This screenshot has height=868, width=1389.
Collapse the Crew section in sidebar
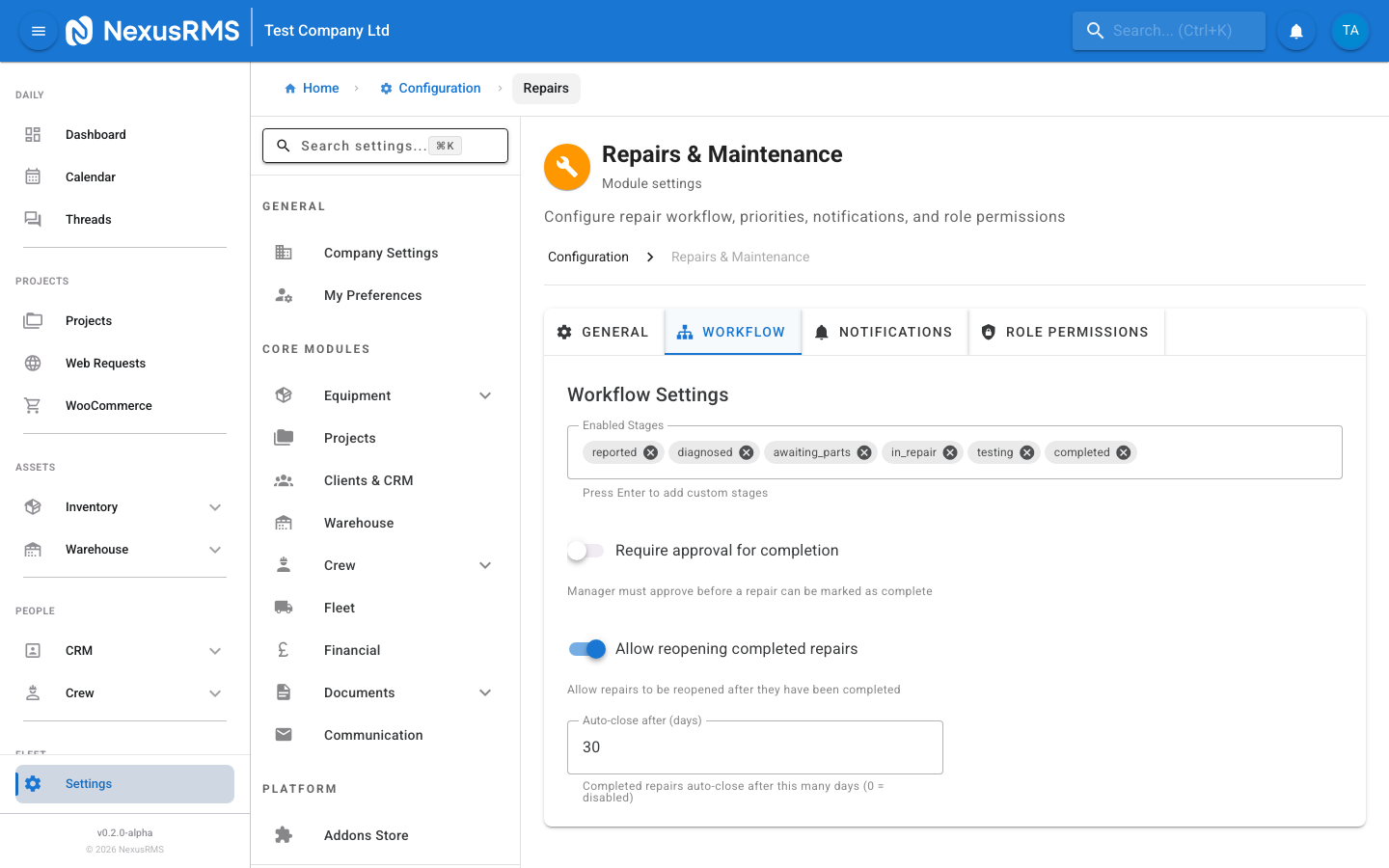[214, 692]
